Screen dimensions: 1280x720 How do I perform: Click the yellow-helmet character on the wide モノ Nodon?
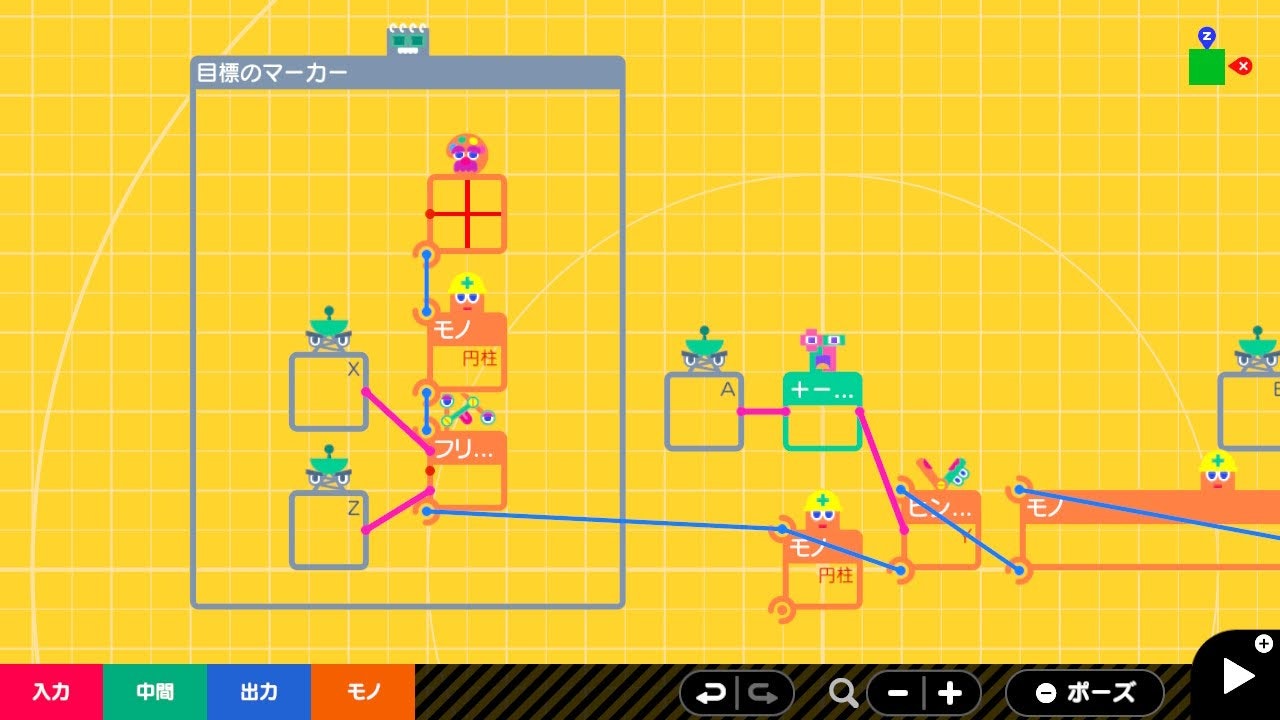point(1217,471)
